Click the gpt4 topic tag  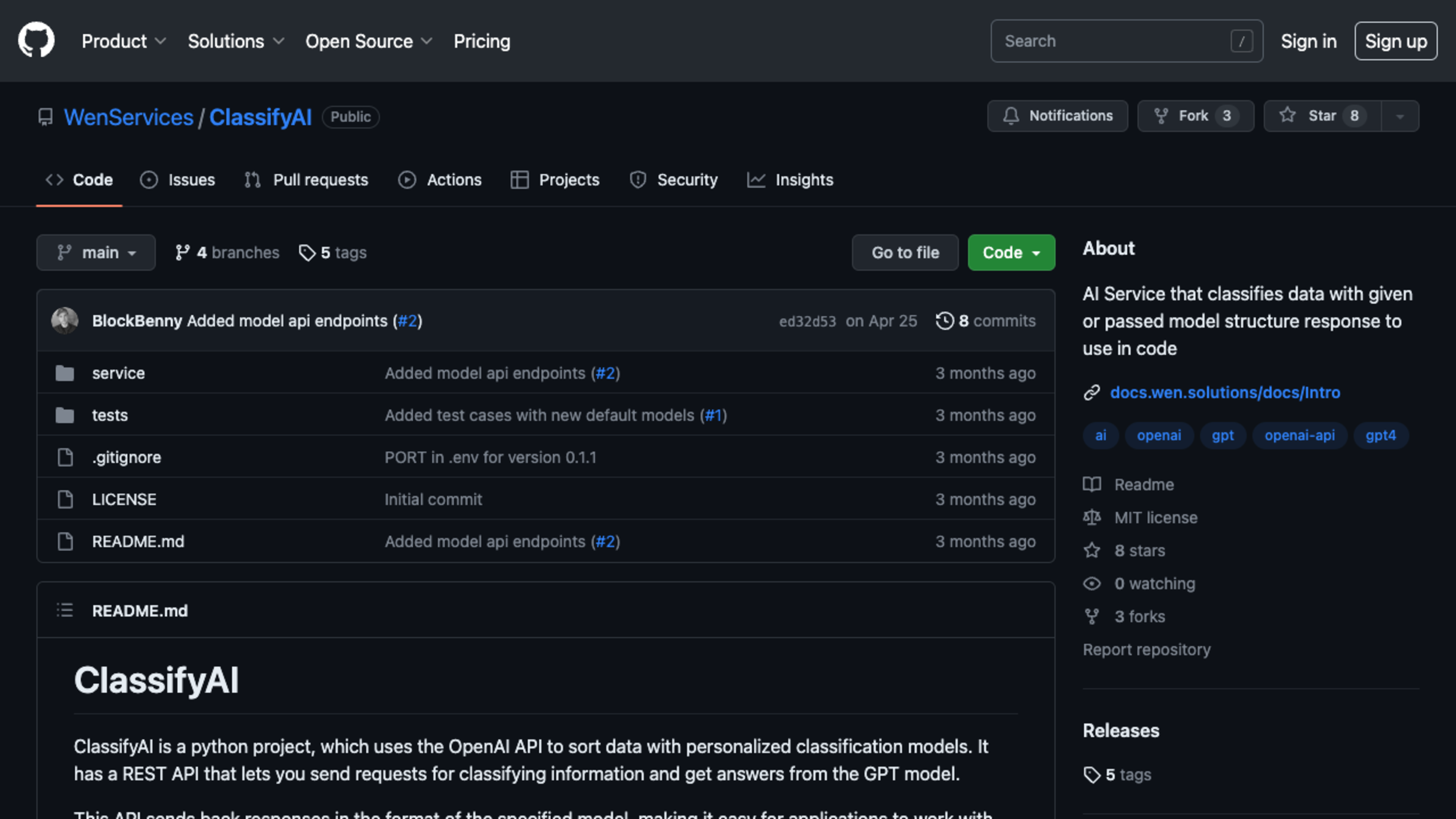[1380, 435]
